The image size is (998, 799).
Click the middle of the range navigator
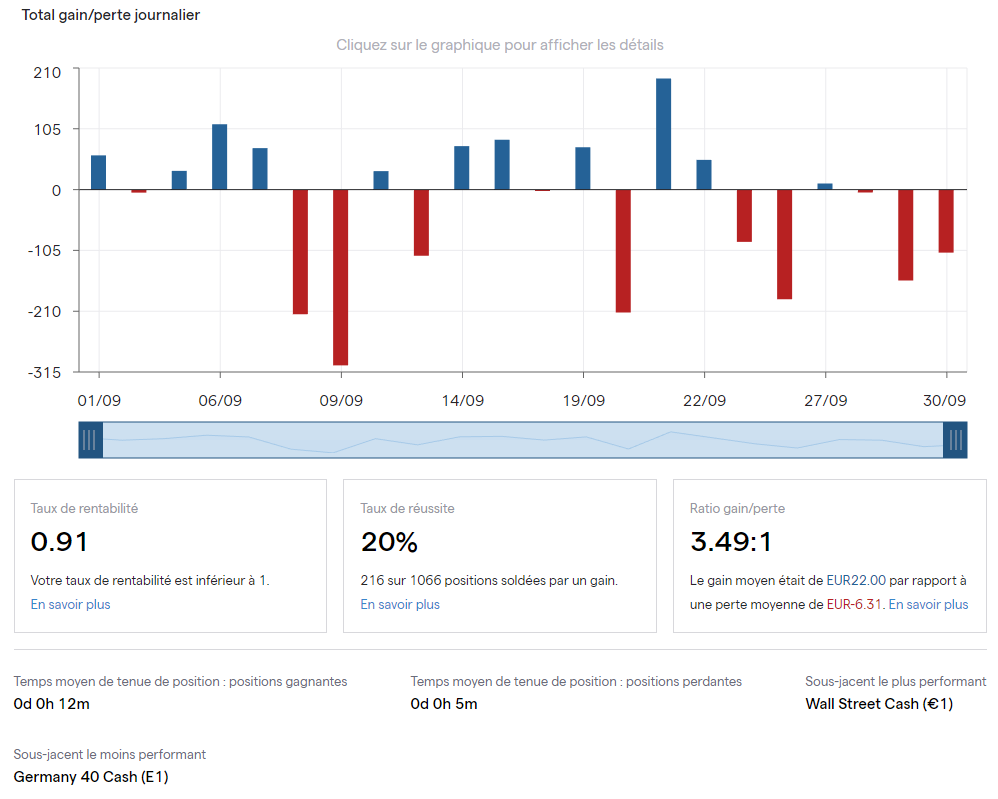click(523, 440)
